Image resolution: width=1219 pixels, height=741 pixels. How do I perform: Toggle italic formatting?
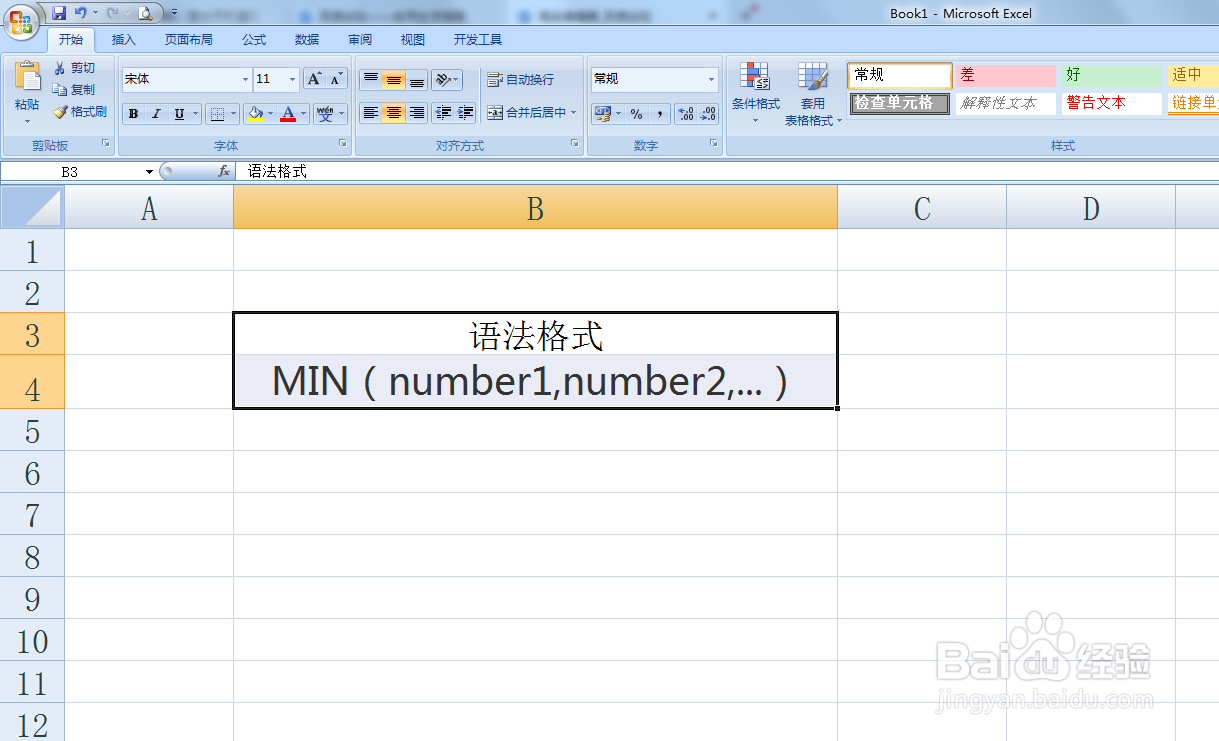click(x=156, y=114)
